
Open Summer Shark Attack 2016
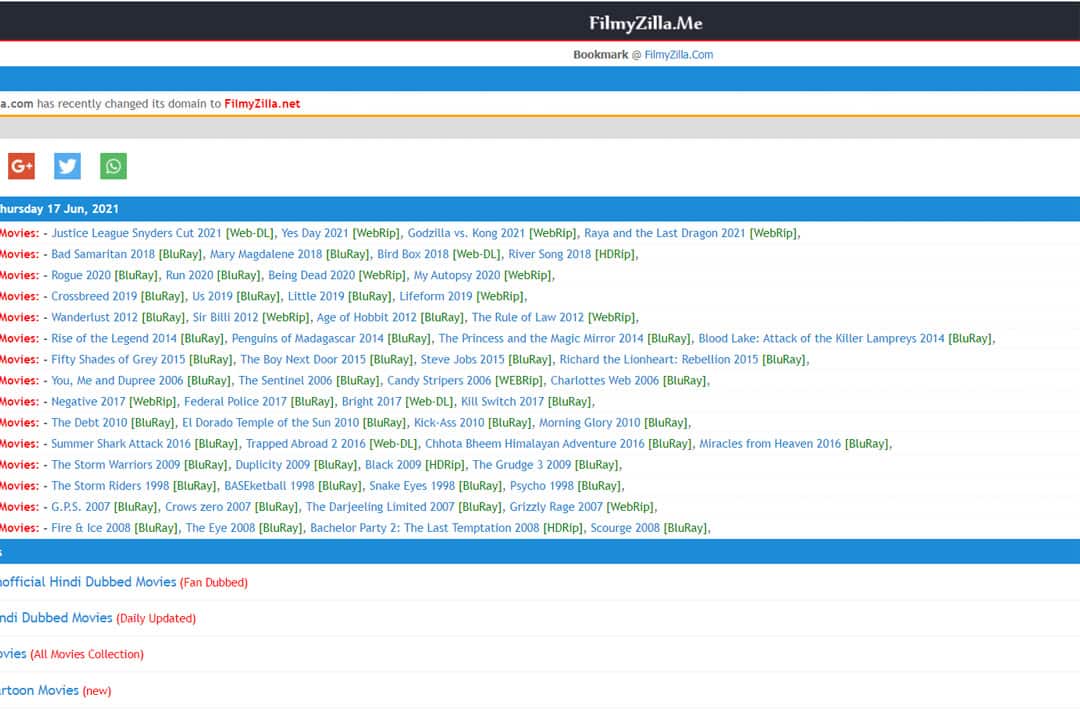(121, 444)
